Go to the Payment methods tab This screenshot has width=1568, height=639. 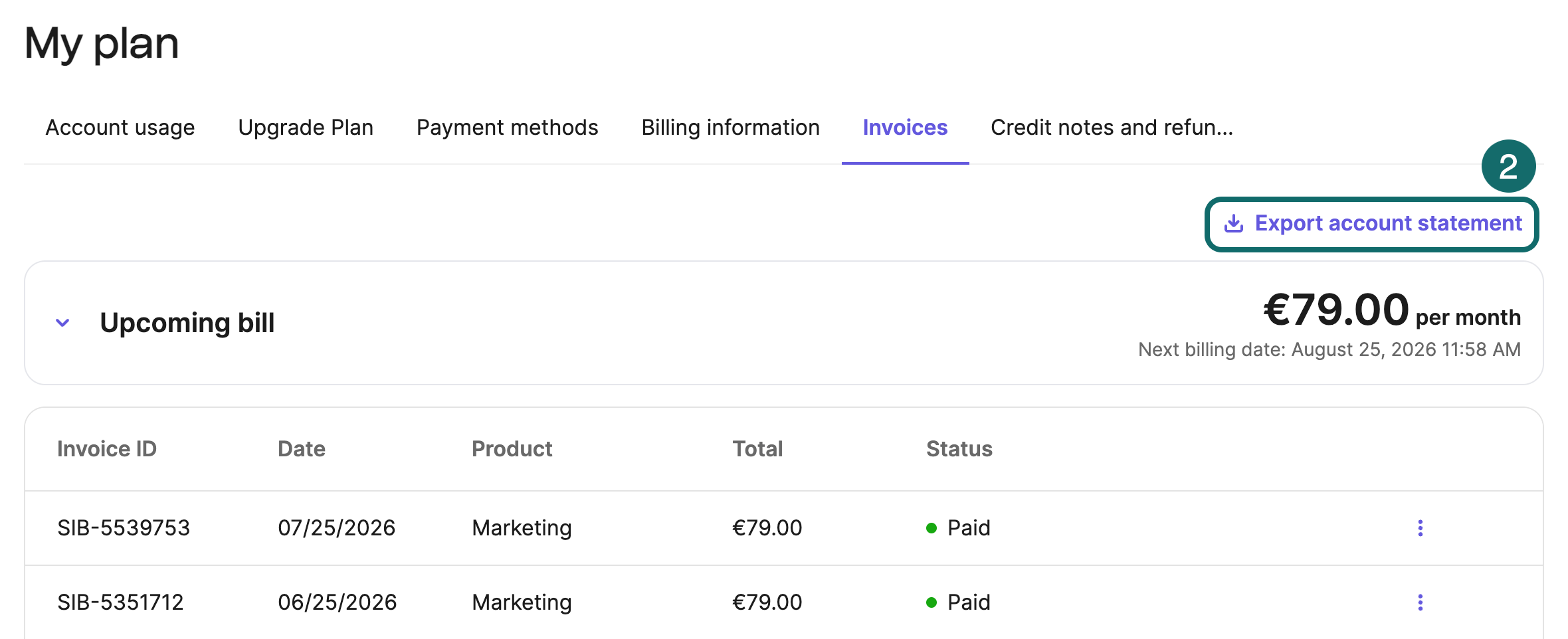click(x=508, y=128)
